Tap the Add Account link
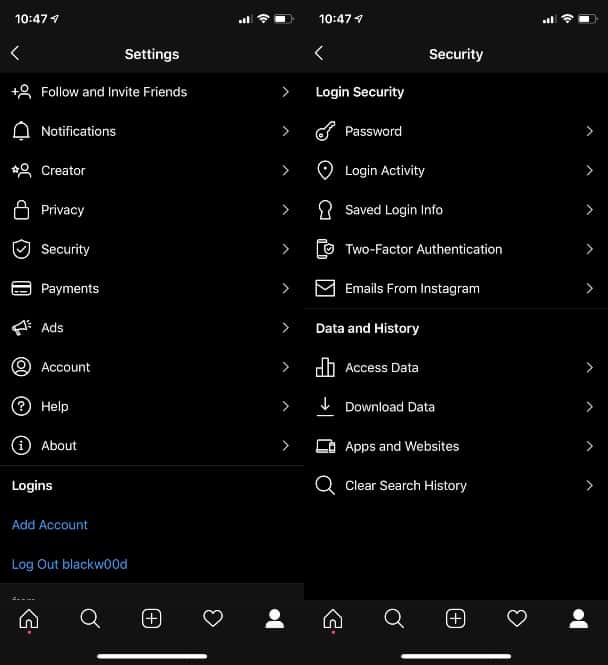The height and width of the screenshot is (665, 608). click(x=50, y=525)
